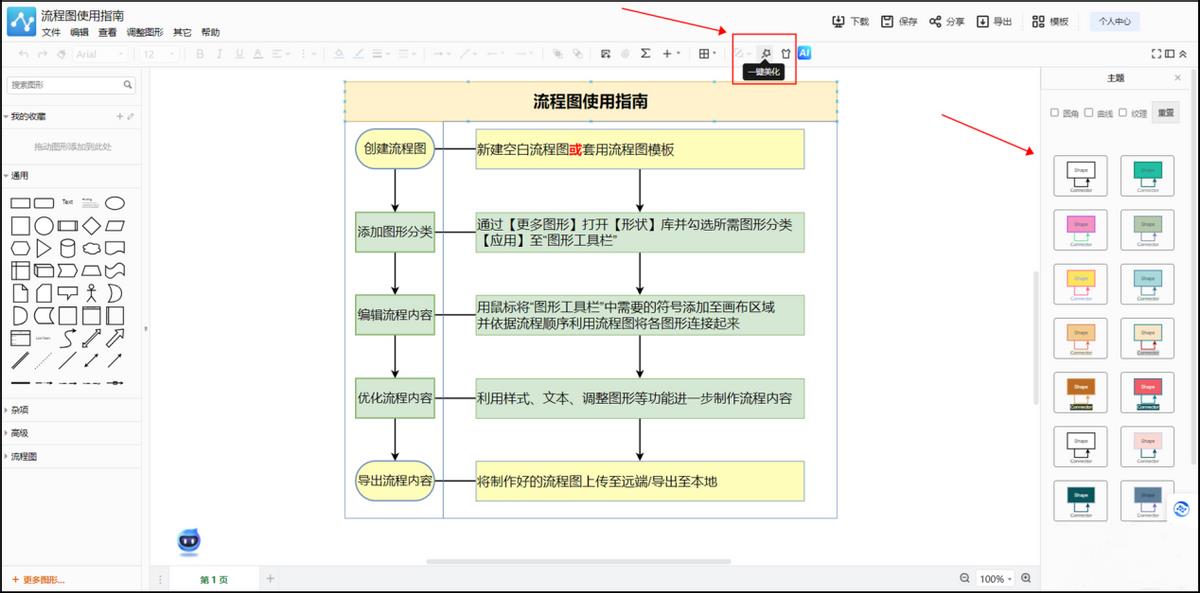Image resolution: width=1200 pixels, height=593 pixels.
Task: Toggle the 曲线 curved lines checkbox
Action: pos(1088,113)
